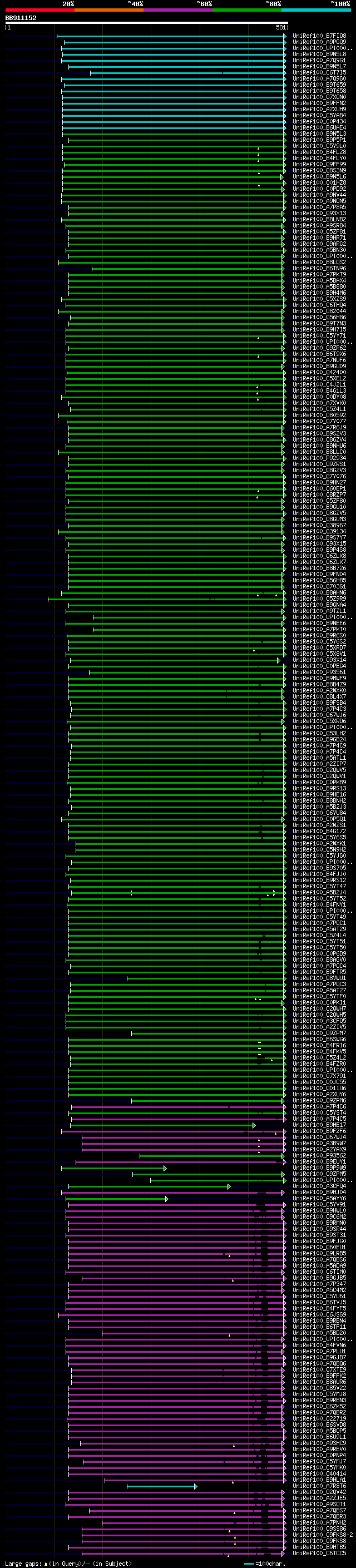The width and height of the screenshot is (356, 1568).
Task: Click the orange ~40% identity legend segment
Action: click(x=109, y=10)
